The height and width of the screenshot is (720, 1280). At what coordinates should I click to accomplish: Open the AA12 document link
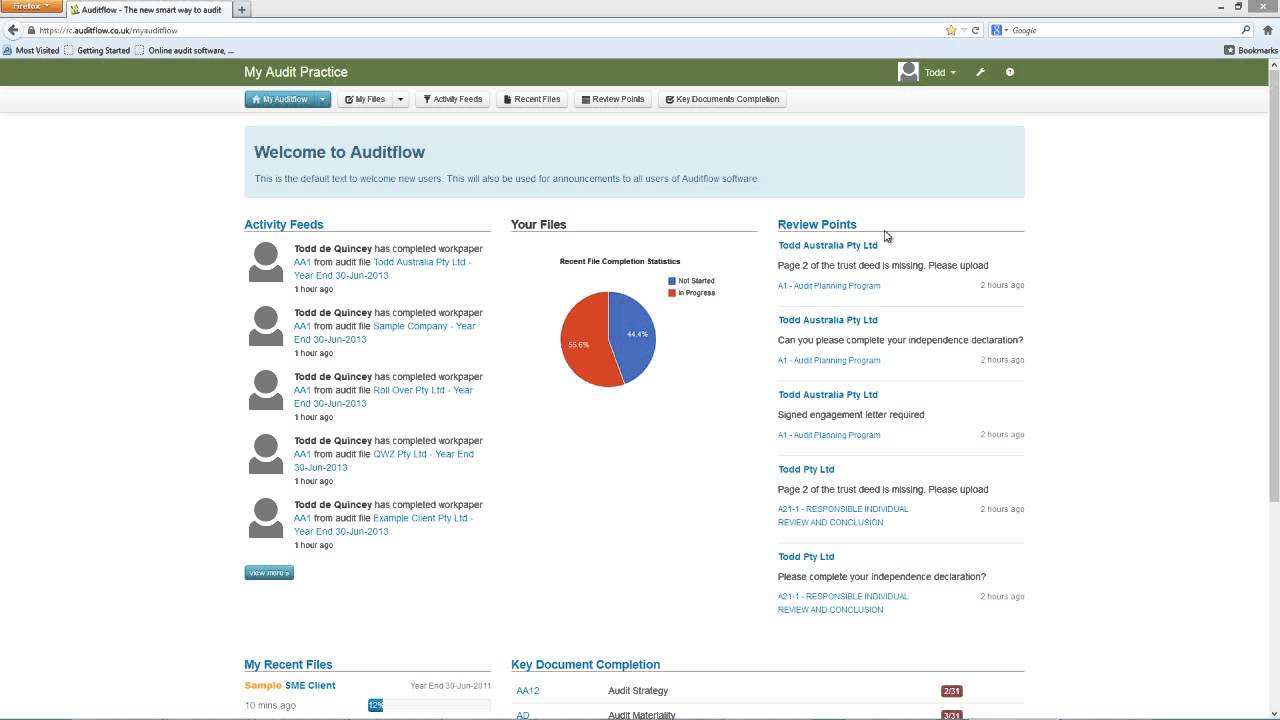[528, 691]
